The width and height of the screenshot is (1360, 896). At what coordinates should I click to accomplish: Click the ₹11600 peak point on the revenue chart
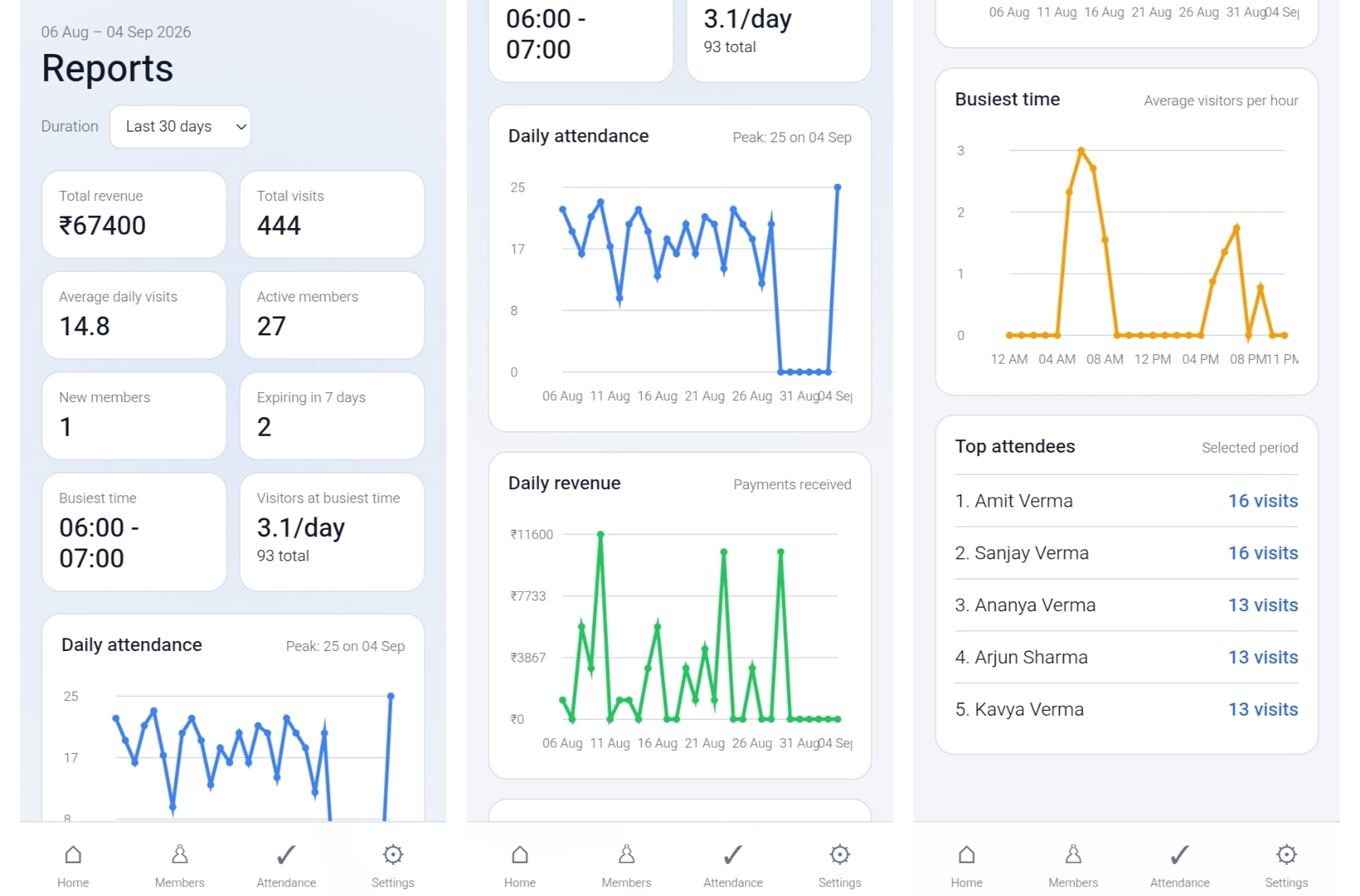[x=600, y=534]
